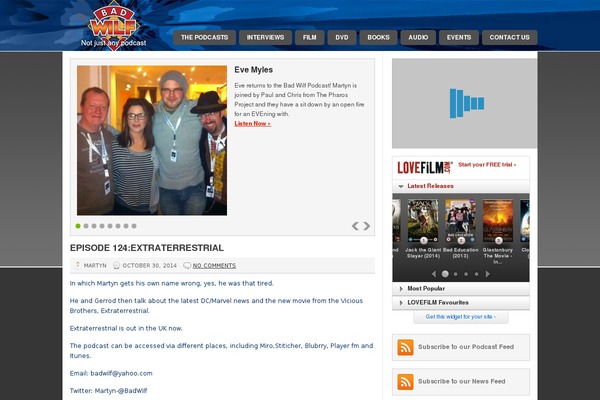Click Get this widget for your site
Image resolution: width=600 pixels, height=400 pixels.
[461, 317]
